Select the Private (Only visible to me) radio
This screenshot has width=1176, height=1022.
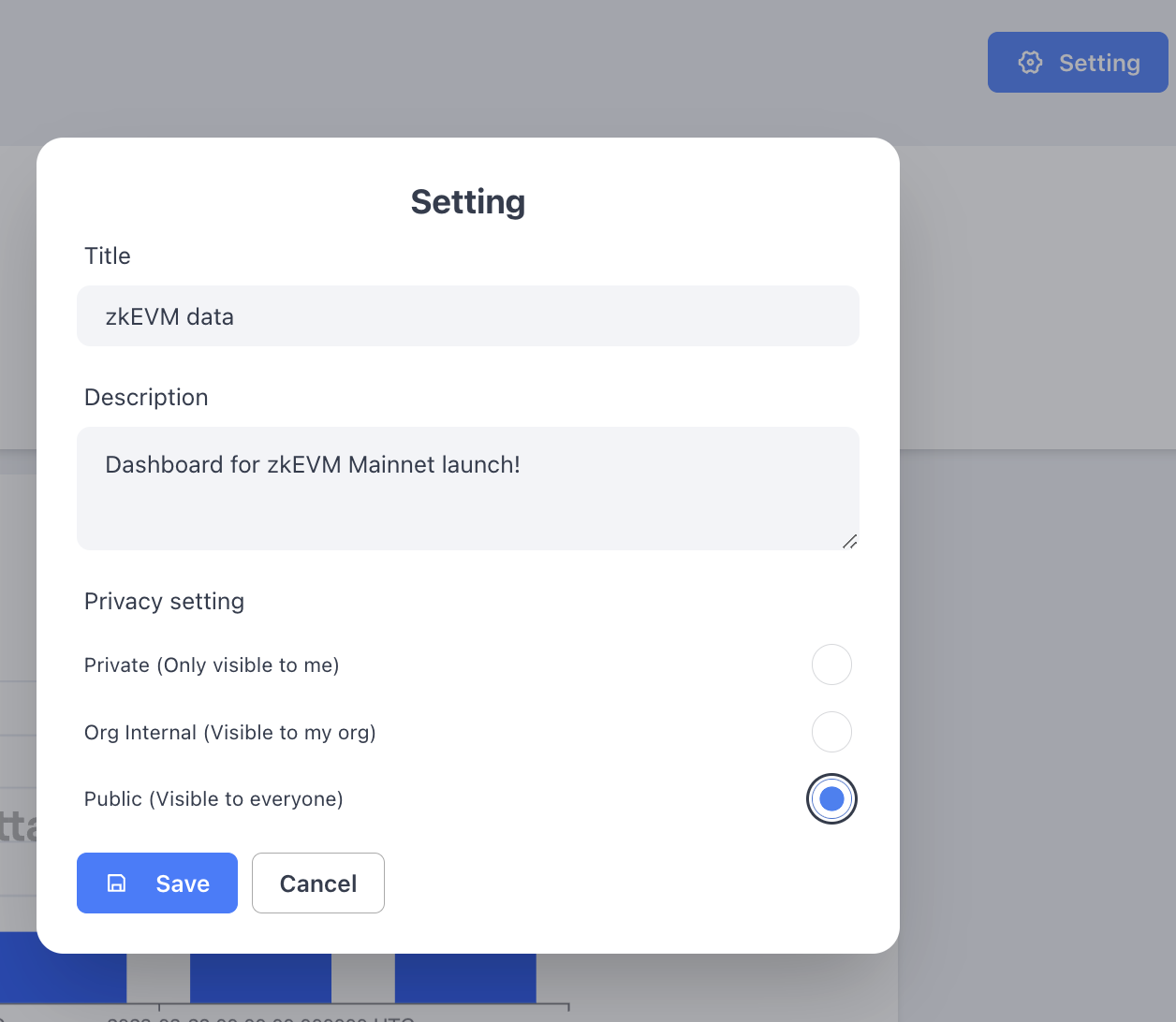click(831, 664)
